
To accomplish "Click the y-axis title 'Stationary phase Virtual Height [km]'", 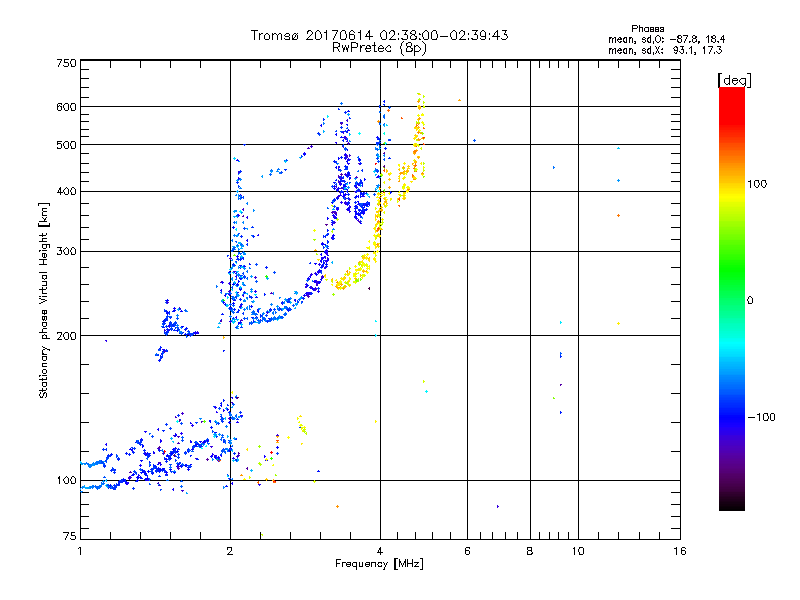I will pyautogui.click(x=44, y=300).
